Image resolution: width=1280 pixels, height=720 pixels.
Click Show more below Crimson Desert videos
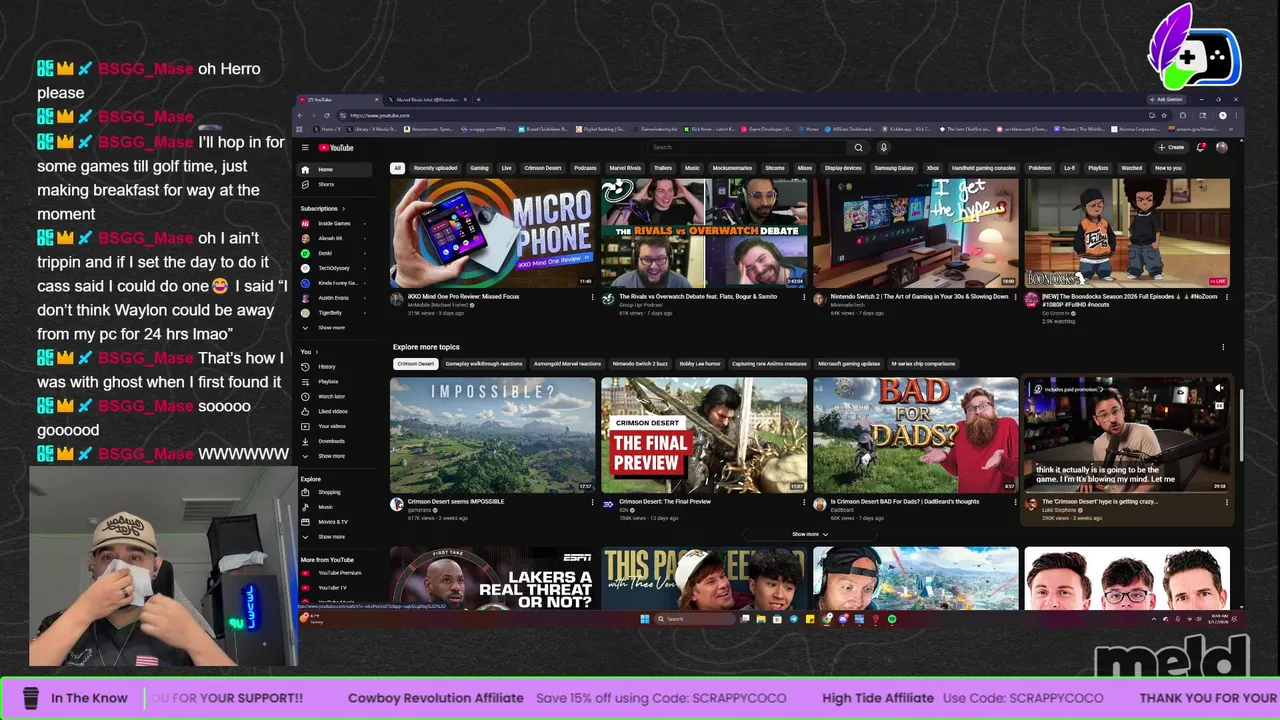coord(810,534)
